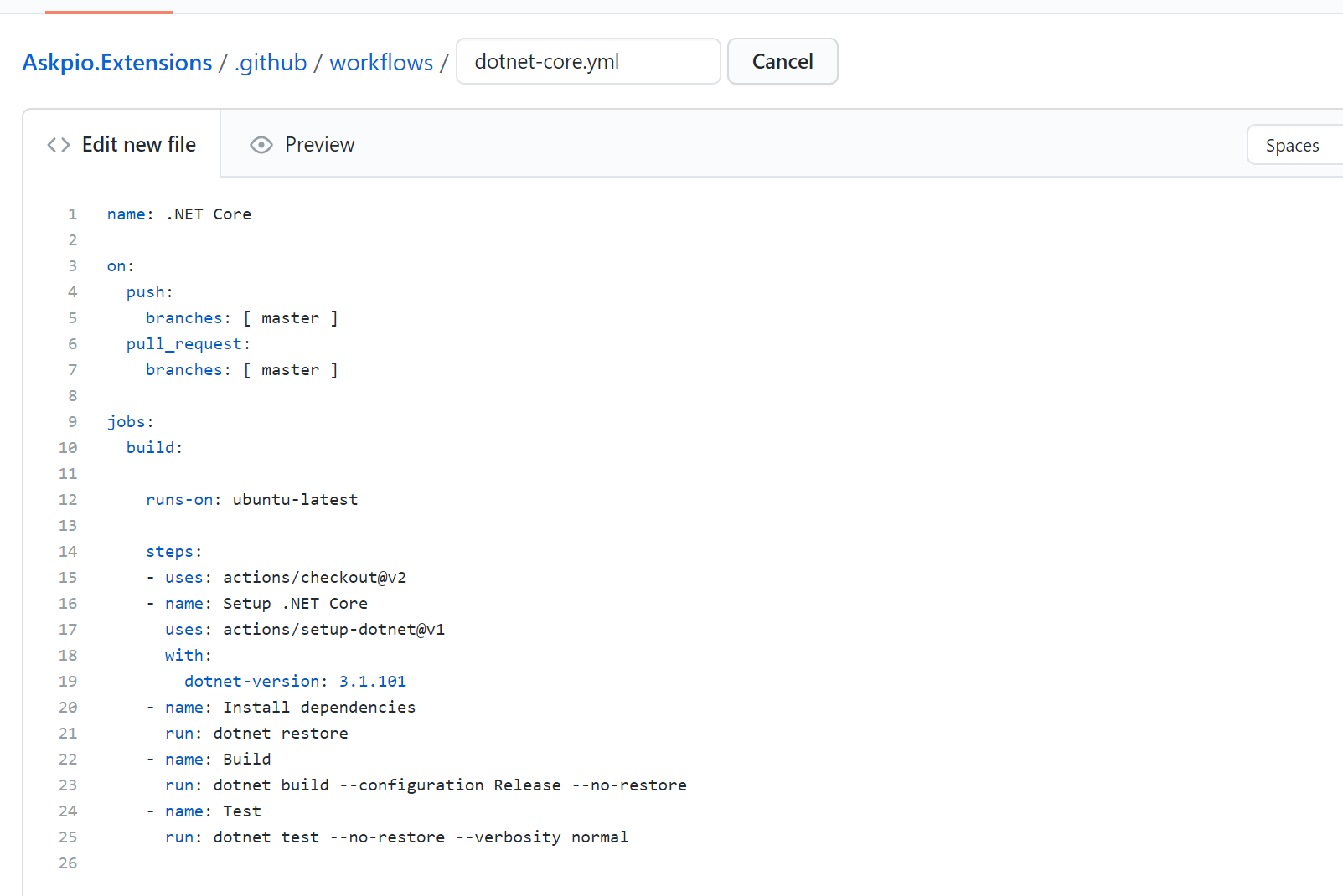Go to the workflows folder breadcrumb
Screen dimensions: 1343x896
point(381,62)
